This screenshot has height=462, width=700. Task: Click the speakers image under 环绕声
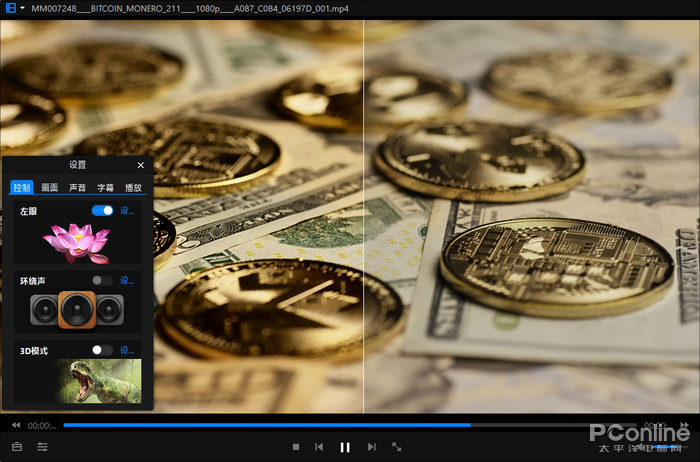[x=77, y=309]
